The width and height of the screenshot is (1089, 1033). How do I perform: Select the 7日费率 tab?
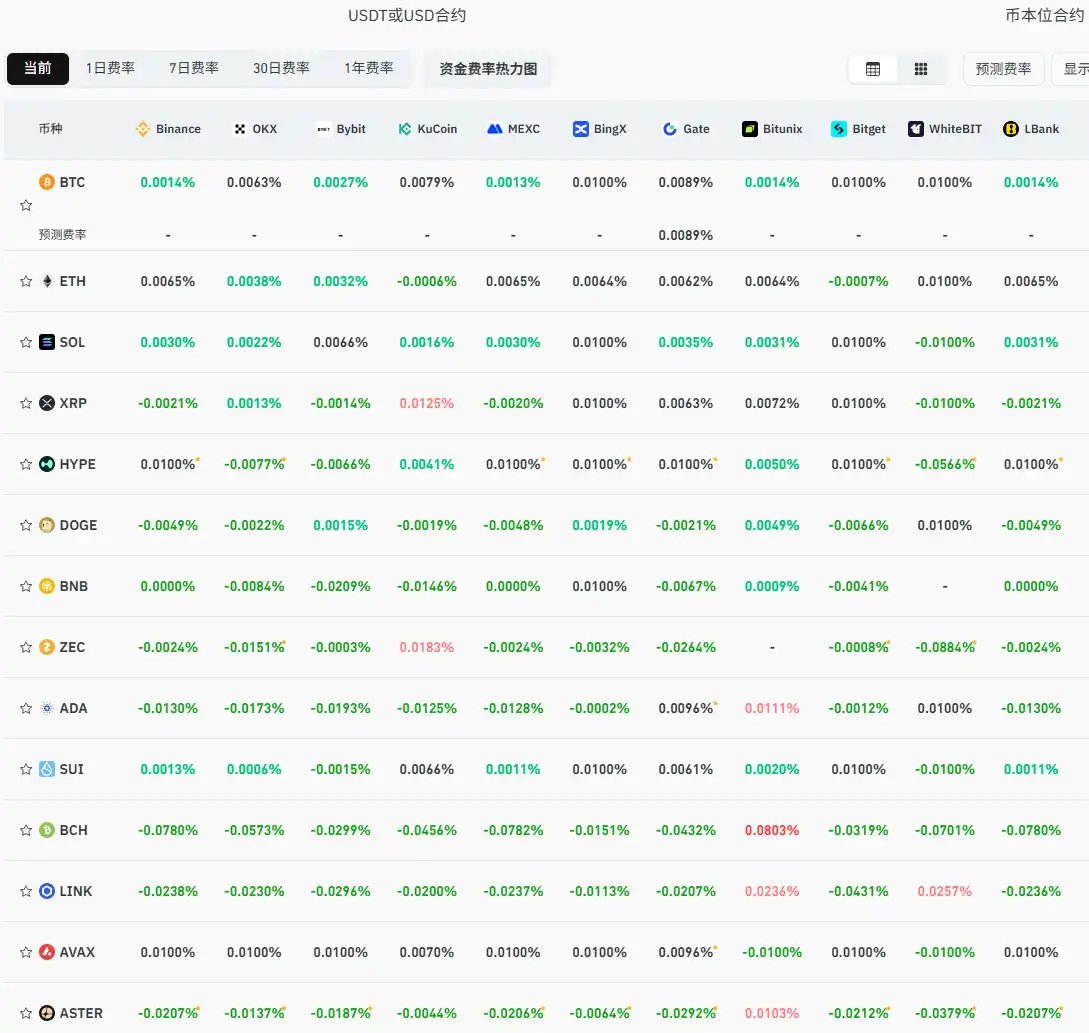[x=194, y=68]
